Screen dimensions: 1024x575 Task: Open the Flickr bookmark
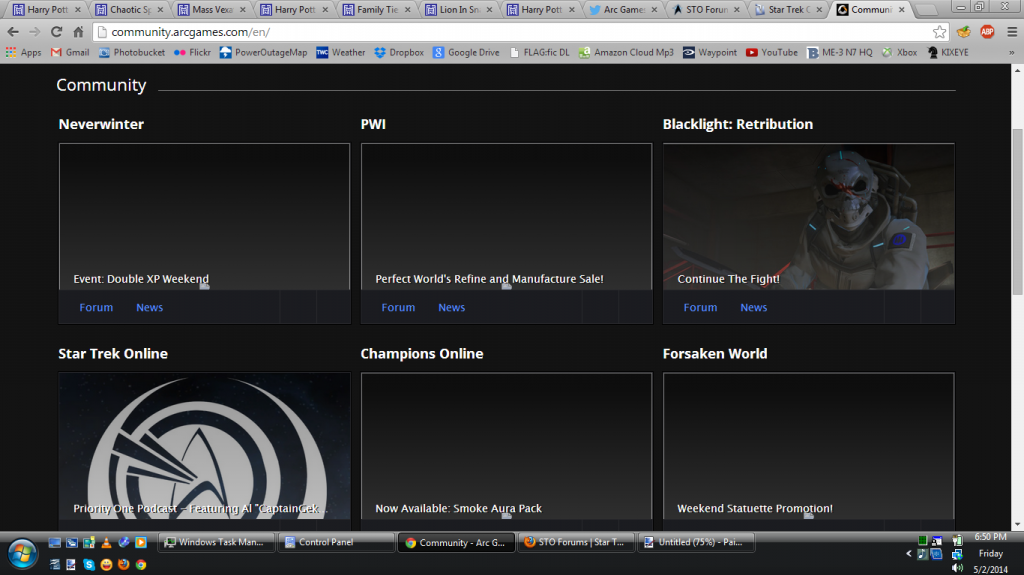(193, 52)
